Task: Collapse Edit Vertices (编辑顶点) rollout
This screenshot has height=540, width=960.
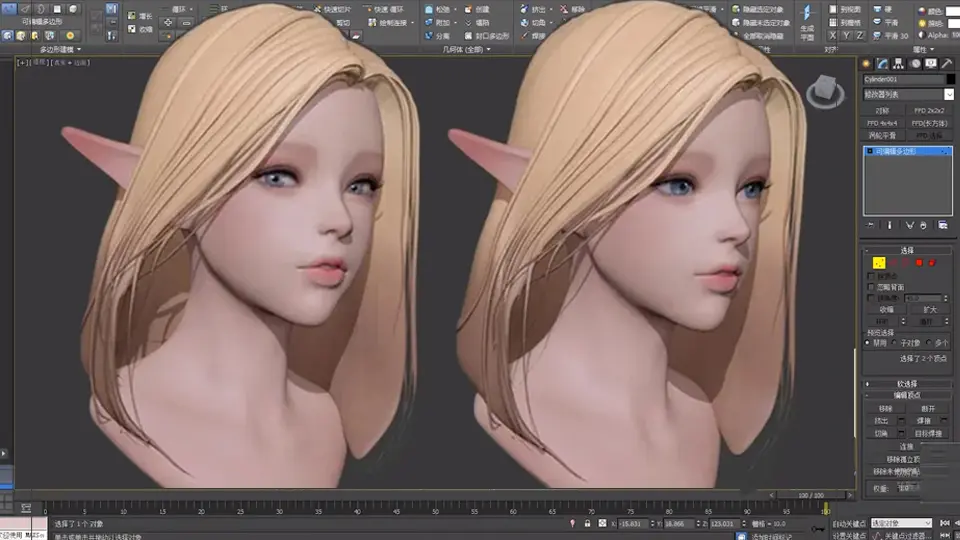Action: (907, 396)
